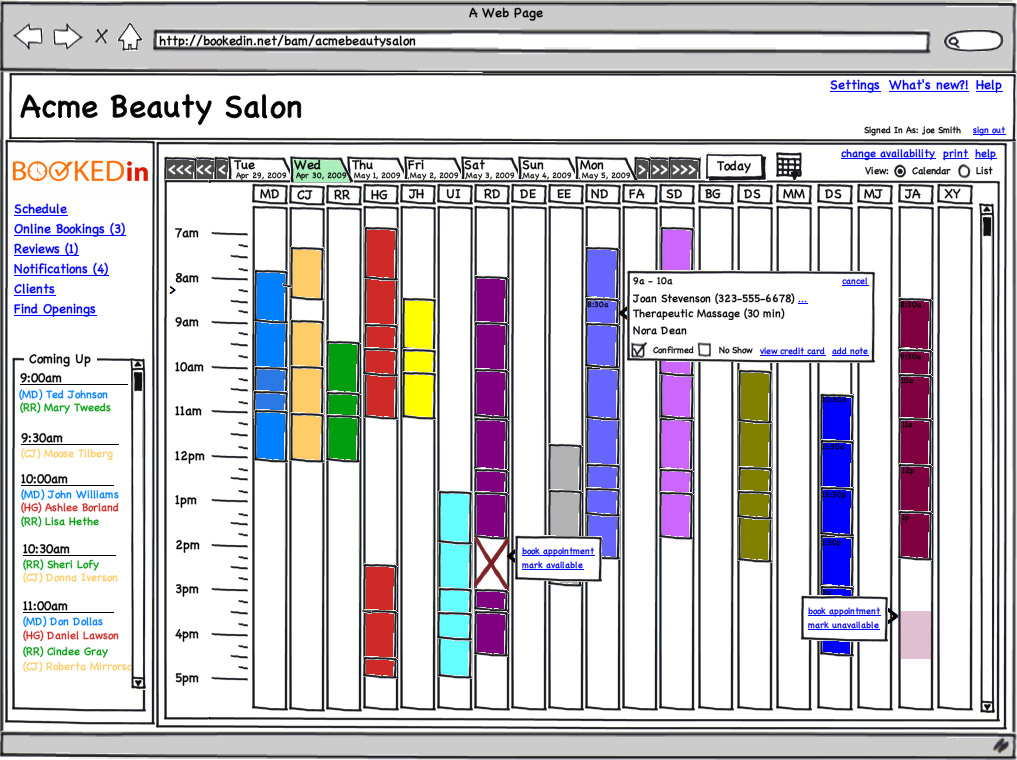Click the print link

click(955, 154)
